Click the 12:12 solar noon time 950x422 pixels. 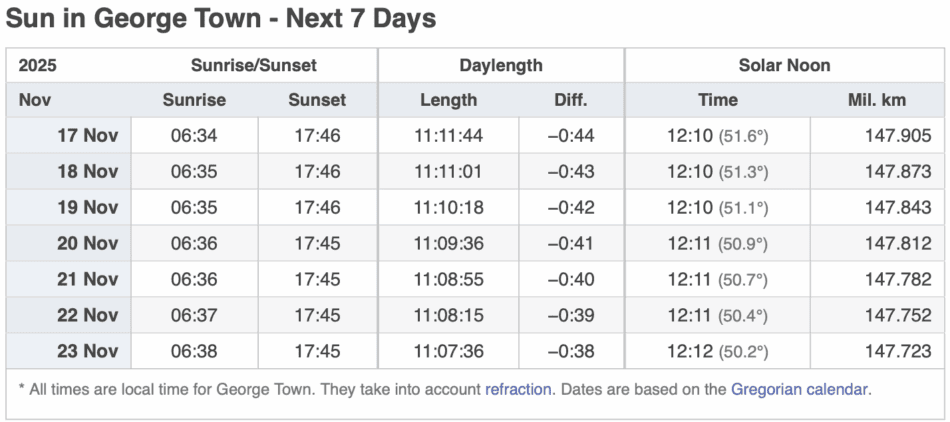(690, 352)
